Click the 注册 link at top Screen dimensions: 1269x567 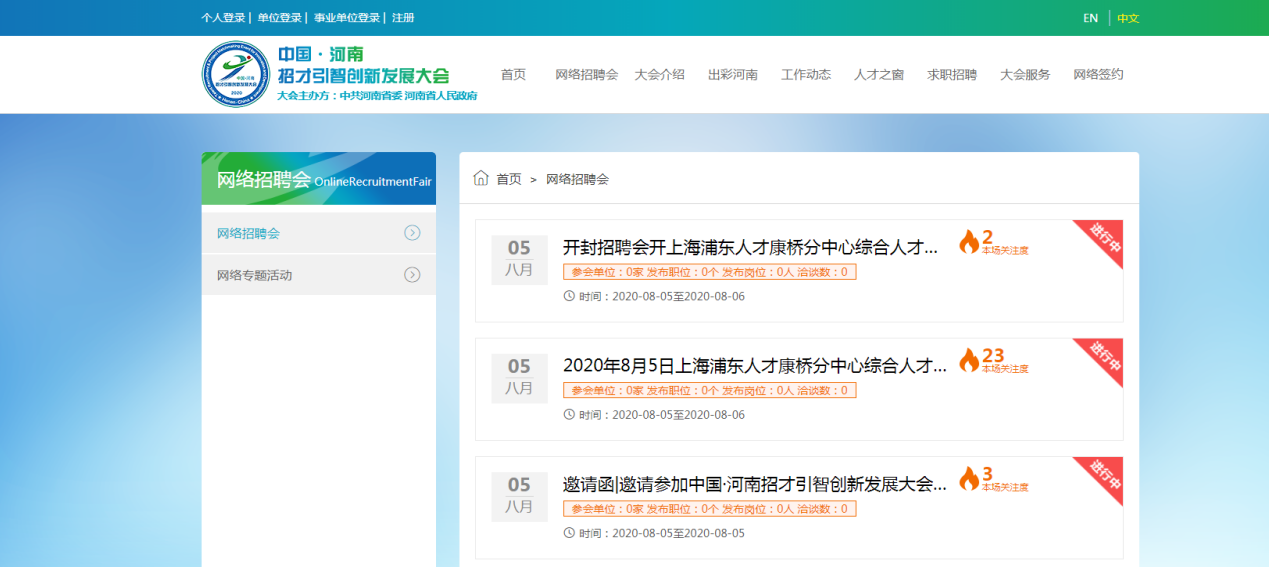(x=403, y=18)
